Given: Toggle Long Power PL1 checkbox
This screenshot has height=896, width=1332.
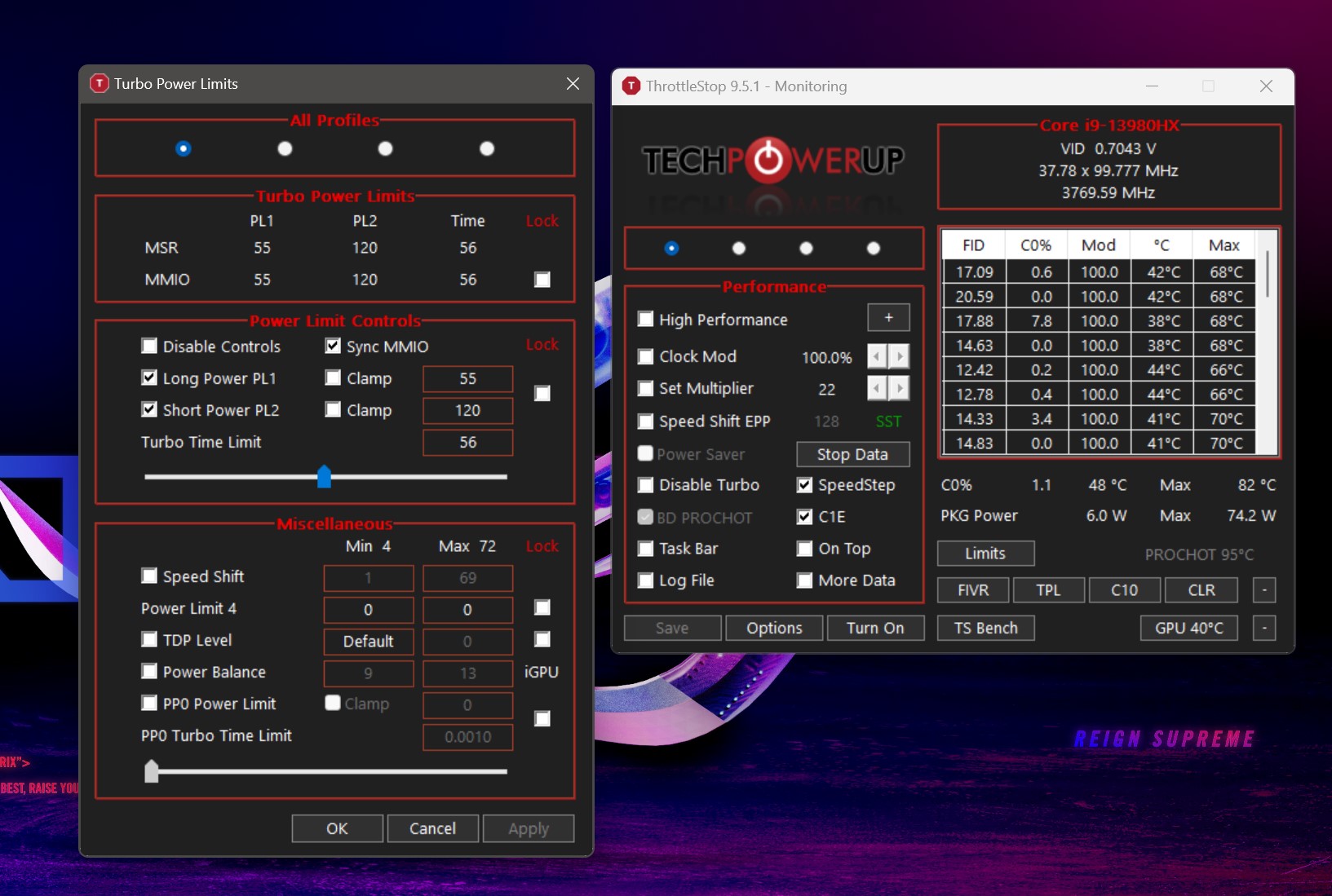Looking at the screenshot, I should 149,377.
